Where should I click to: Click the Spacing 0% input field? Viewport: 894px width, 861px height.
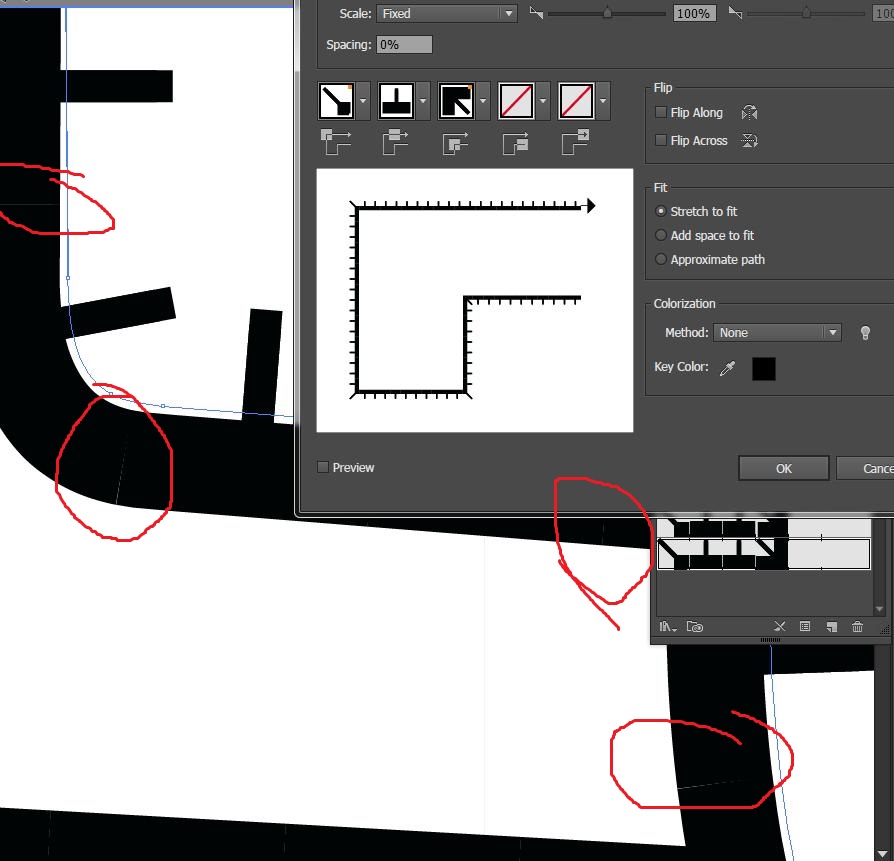click(404, 44)
